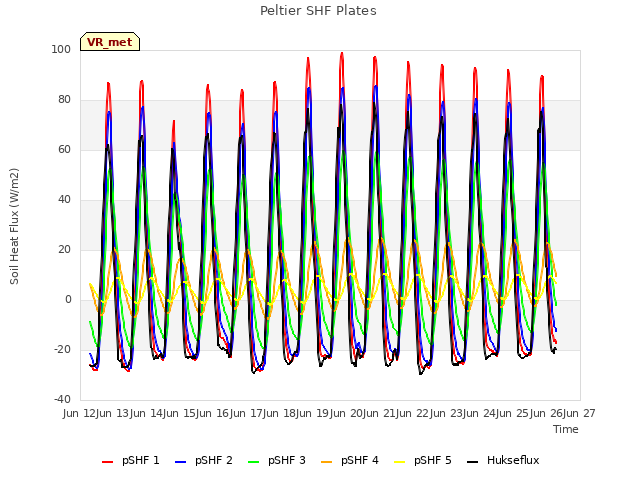Click the -20 y-axis tick label

coord(62,349)
